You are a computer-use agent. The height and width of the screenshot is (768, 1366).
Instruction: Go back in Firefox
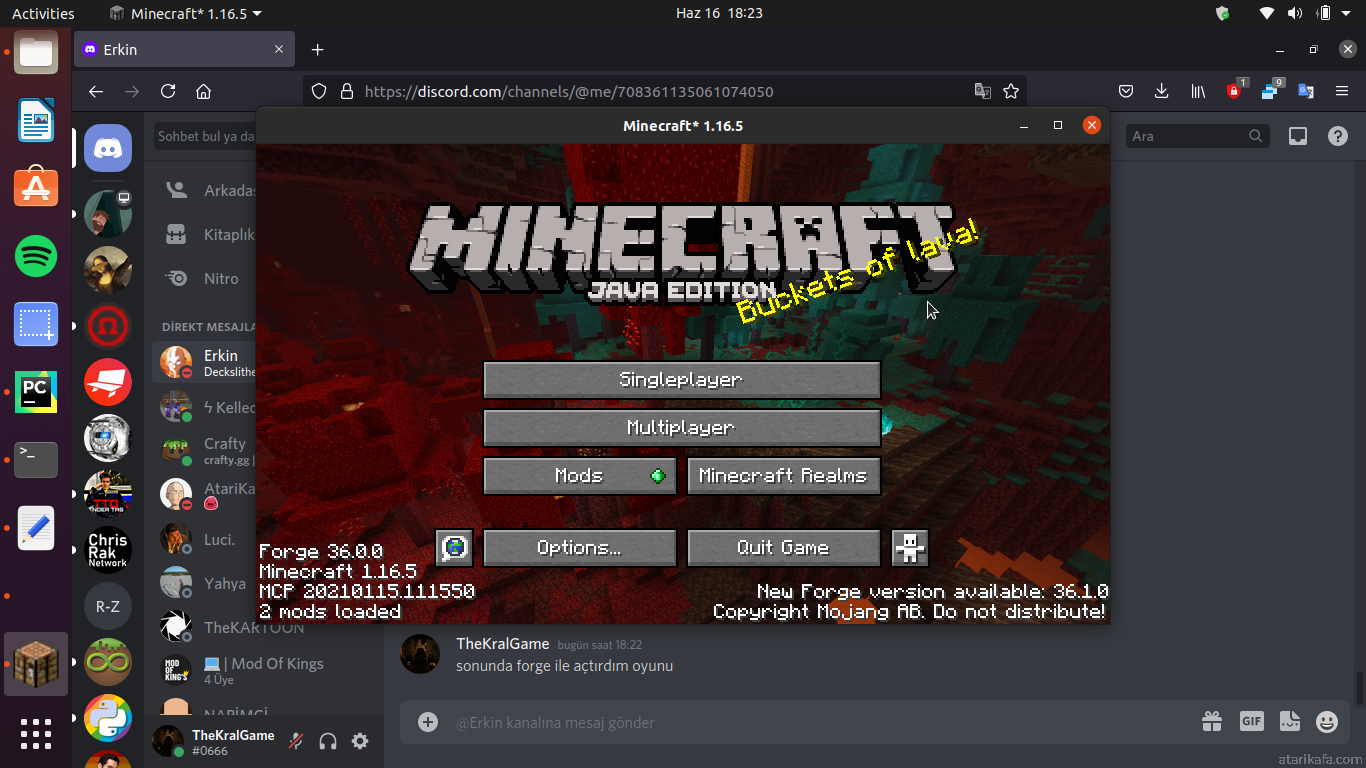click(x=96, y=91)
